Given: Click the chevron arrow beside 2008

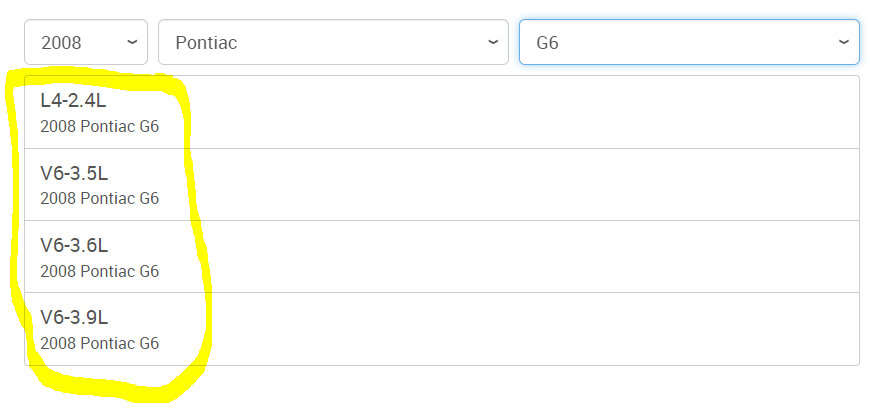Looking at the screenshot, I should coord(132,43).
